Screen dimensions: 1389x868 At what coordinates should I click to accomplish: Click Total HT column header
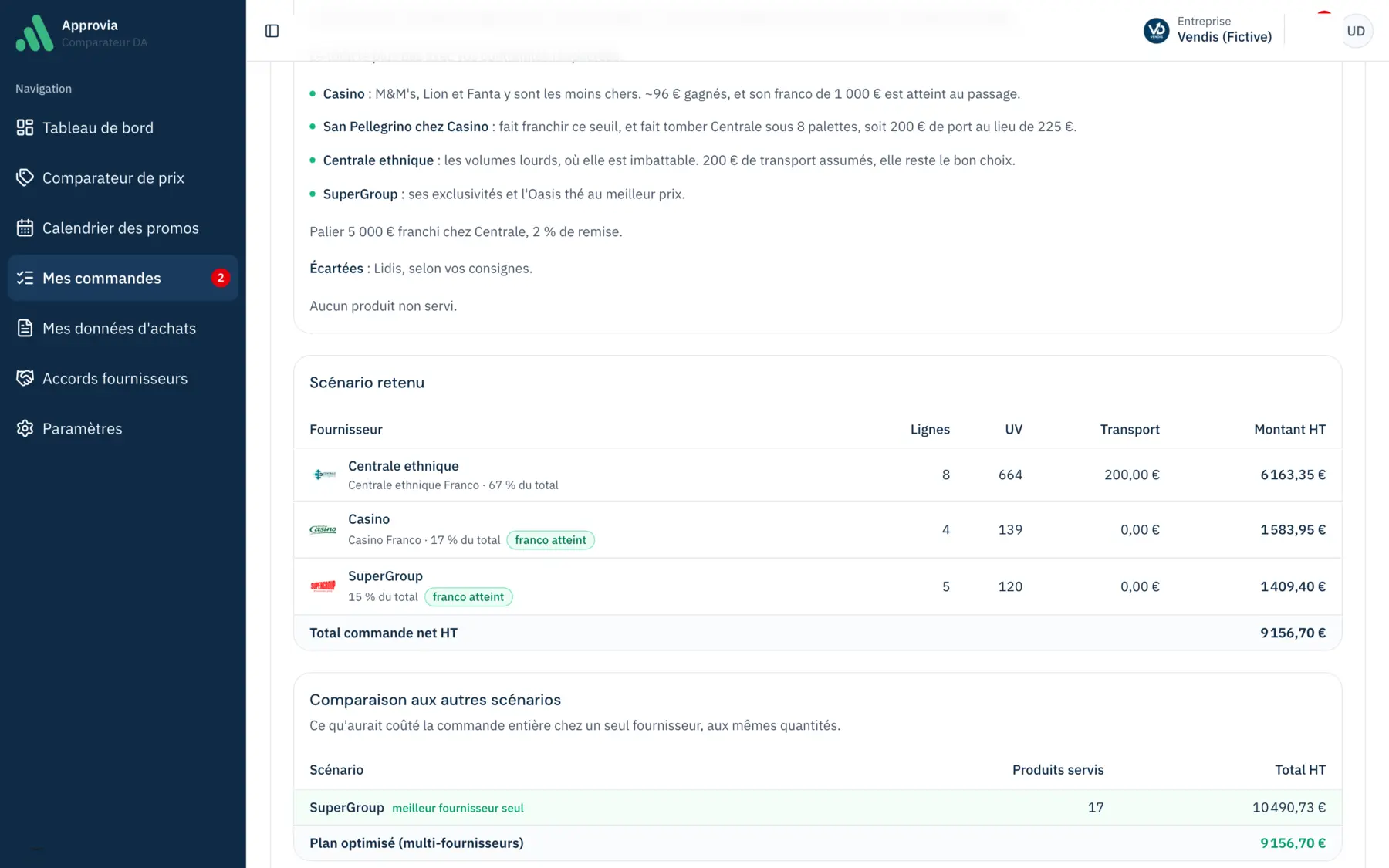coord(1300,770)
